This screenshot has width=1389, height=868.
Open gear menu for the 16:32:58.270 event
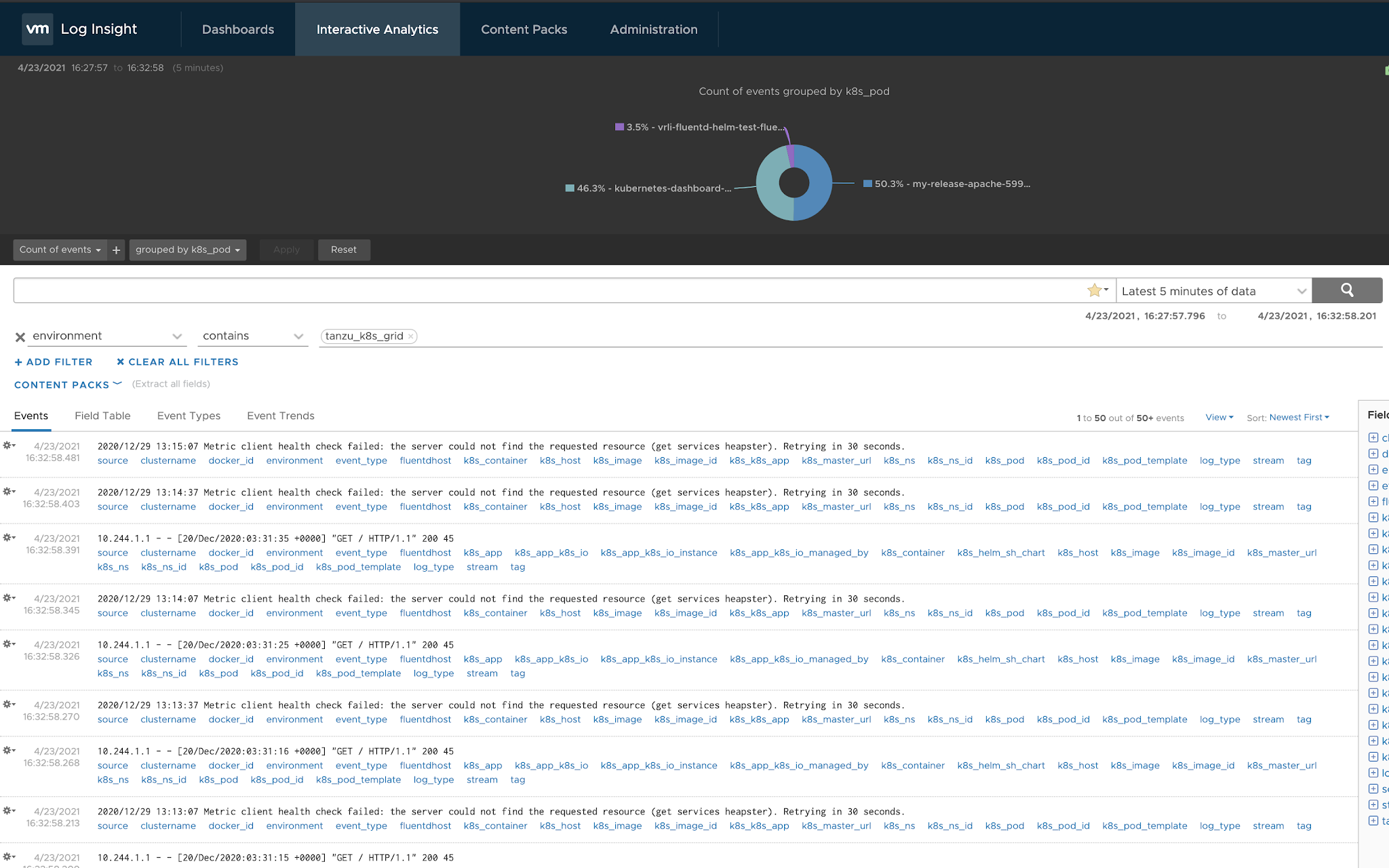click(x=9, y=705)
